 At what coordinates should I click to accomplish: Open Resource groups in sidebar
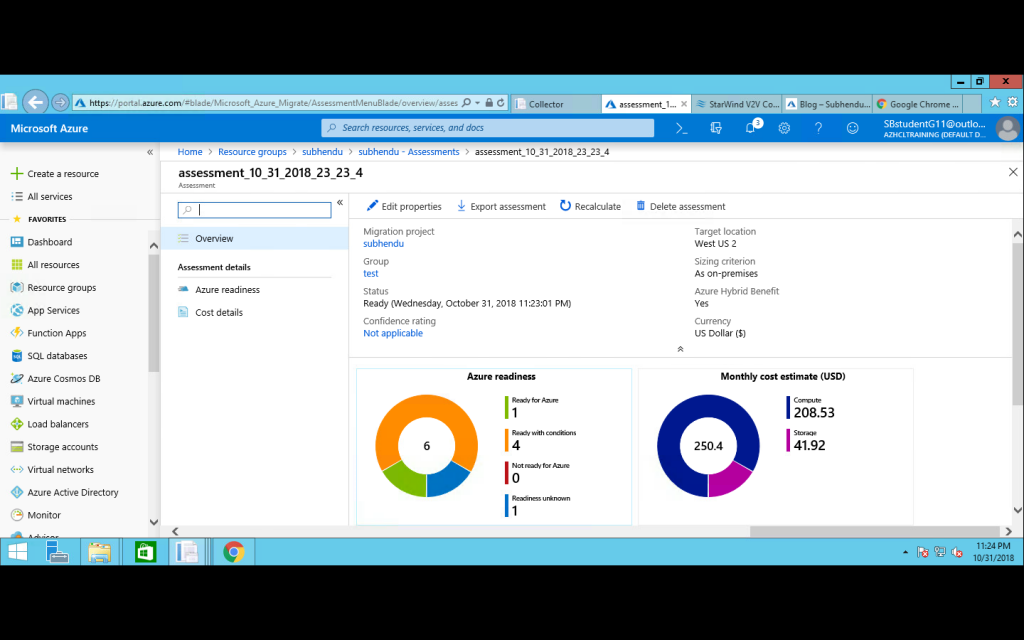click(x=54, y=287)
